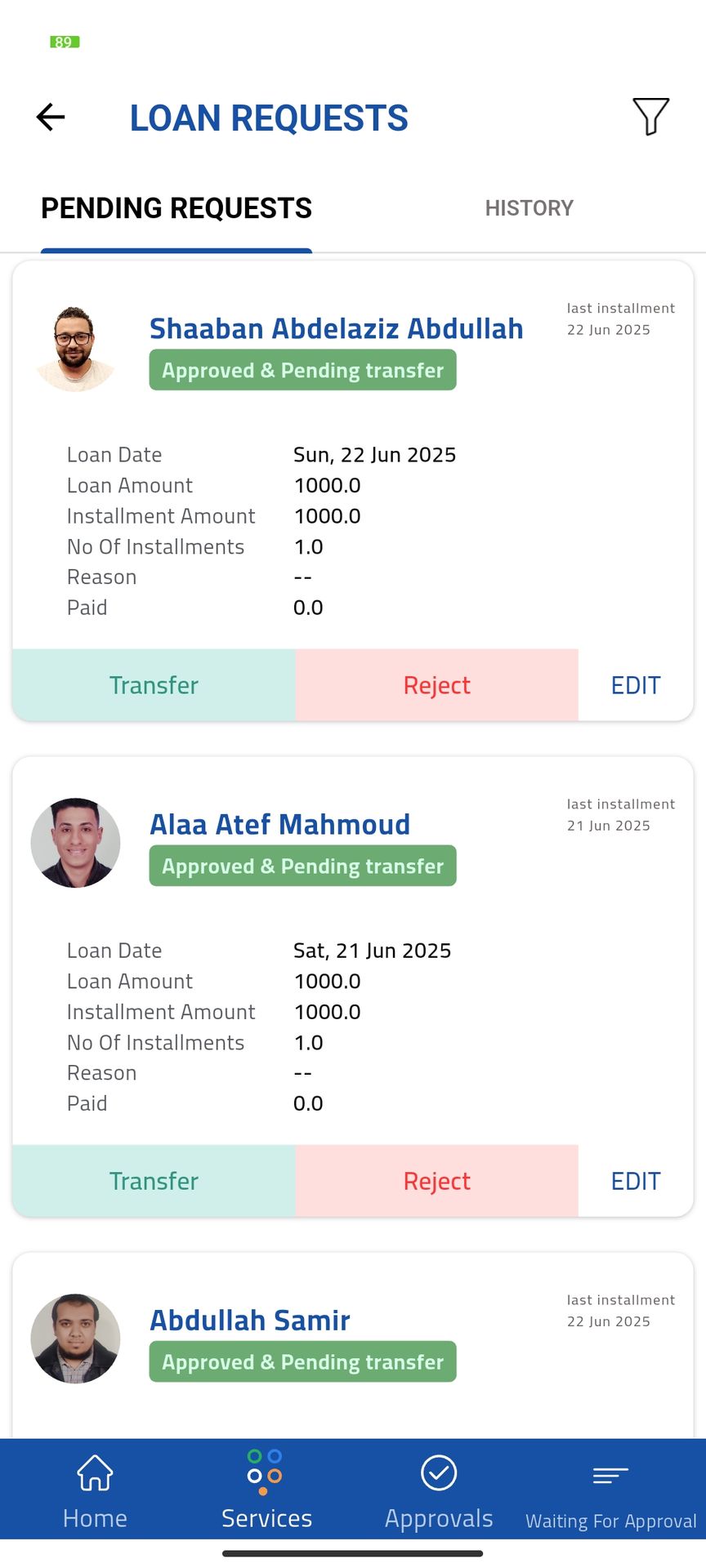Open Shaaban Abdelaziz Abdullah's profile photo
Viewport: 706px width, 1568px height.
pos(75,348)
